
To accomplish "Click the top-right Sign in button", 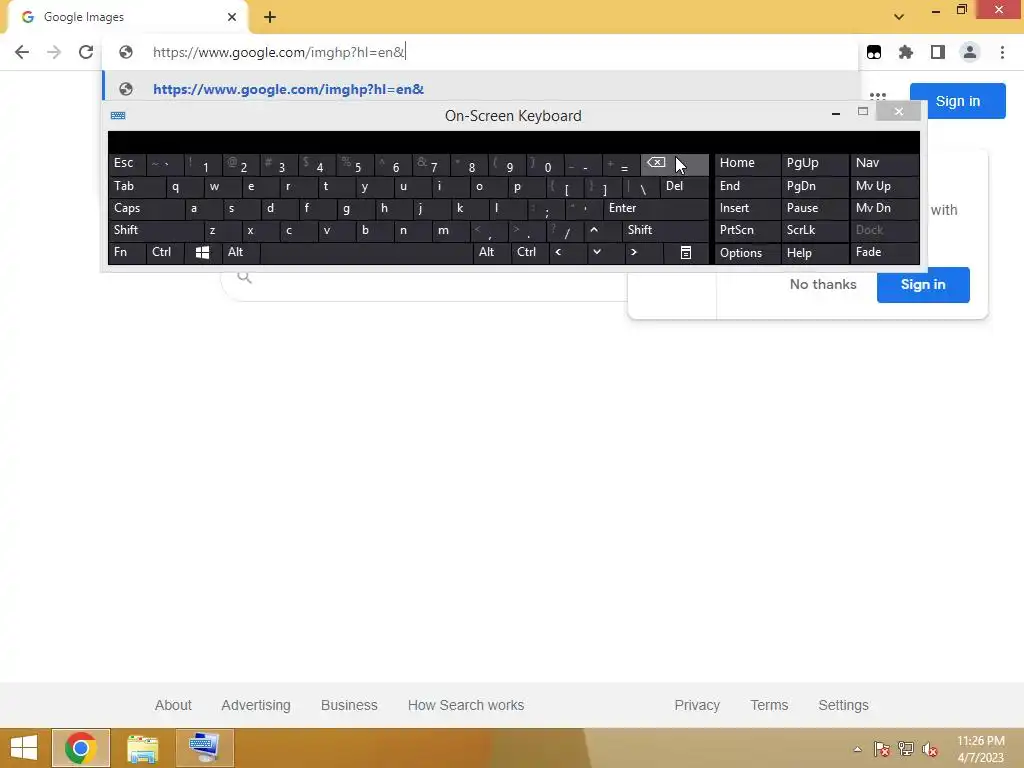I will (957, 101).
